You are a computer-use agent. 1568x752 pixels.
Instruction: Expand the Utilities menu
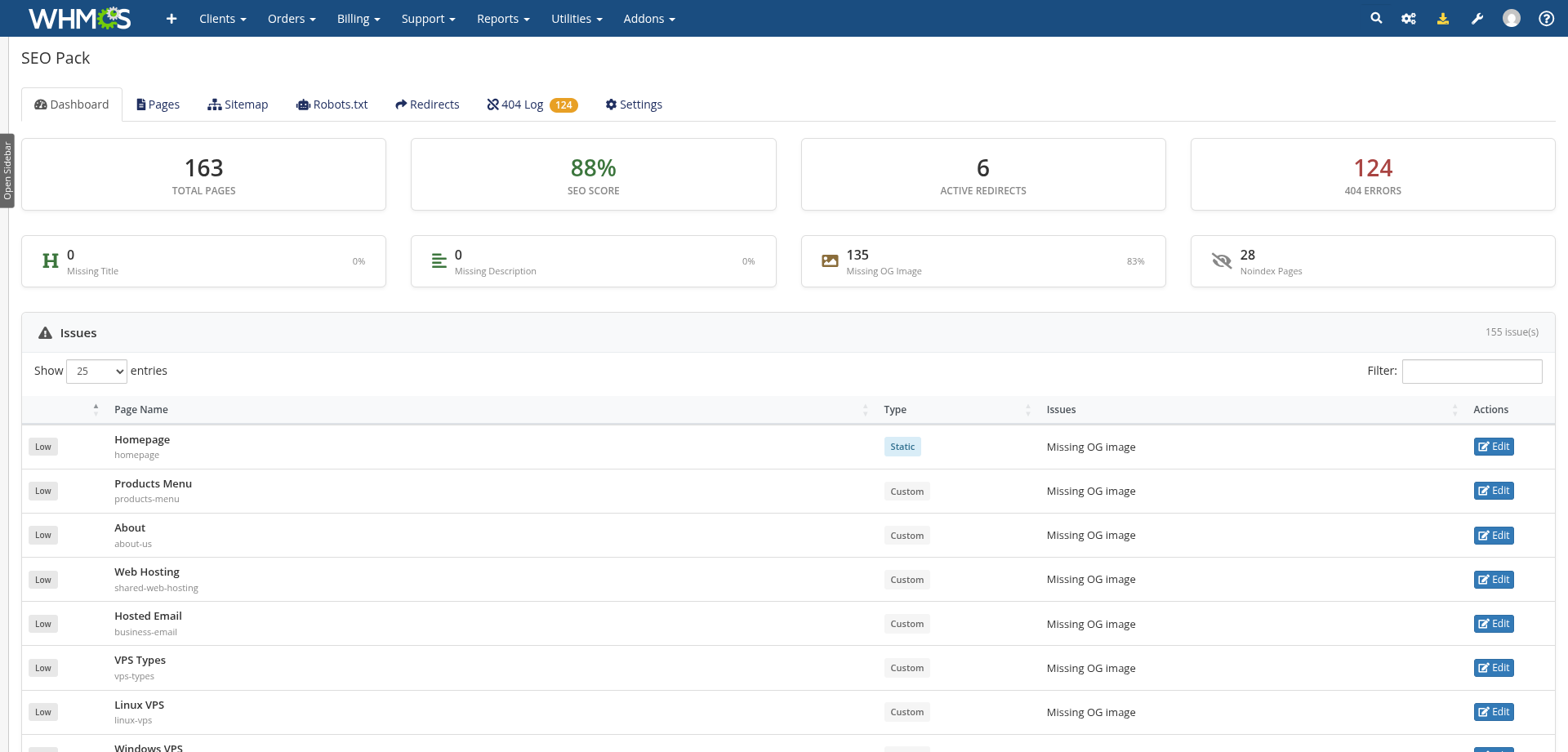pos(577,18)
